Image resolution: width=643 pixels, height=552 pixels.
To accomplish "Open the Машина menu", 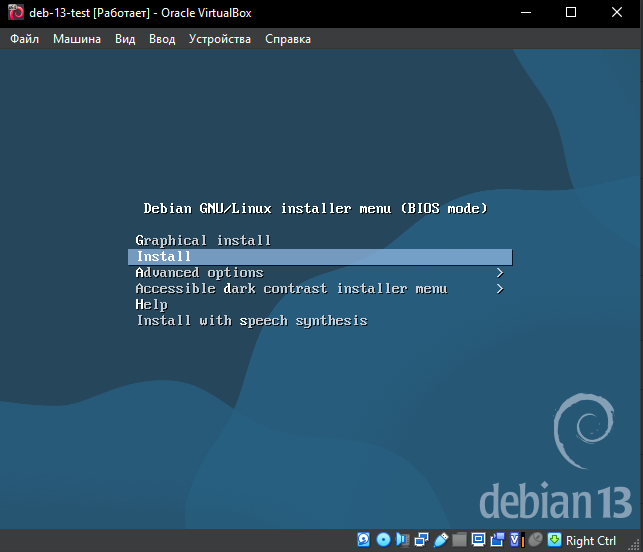I will 77,39.
